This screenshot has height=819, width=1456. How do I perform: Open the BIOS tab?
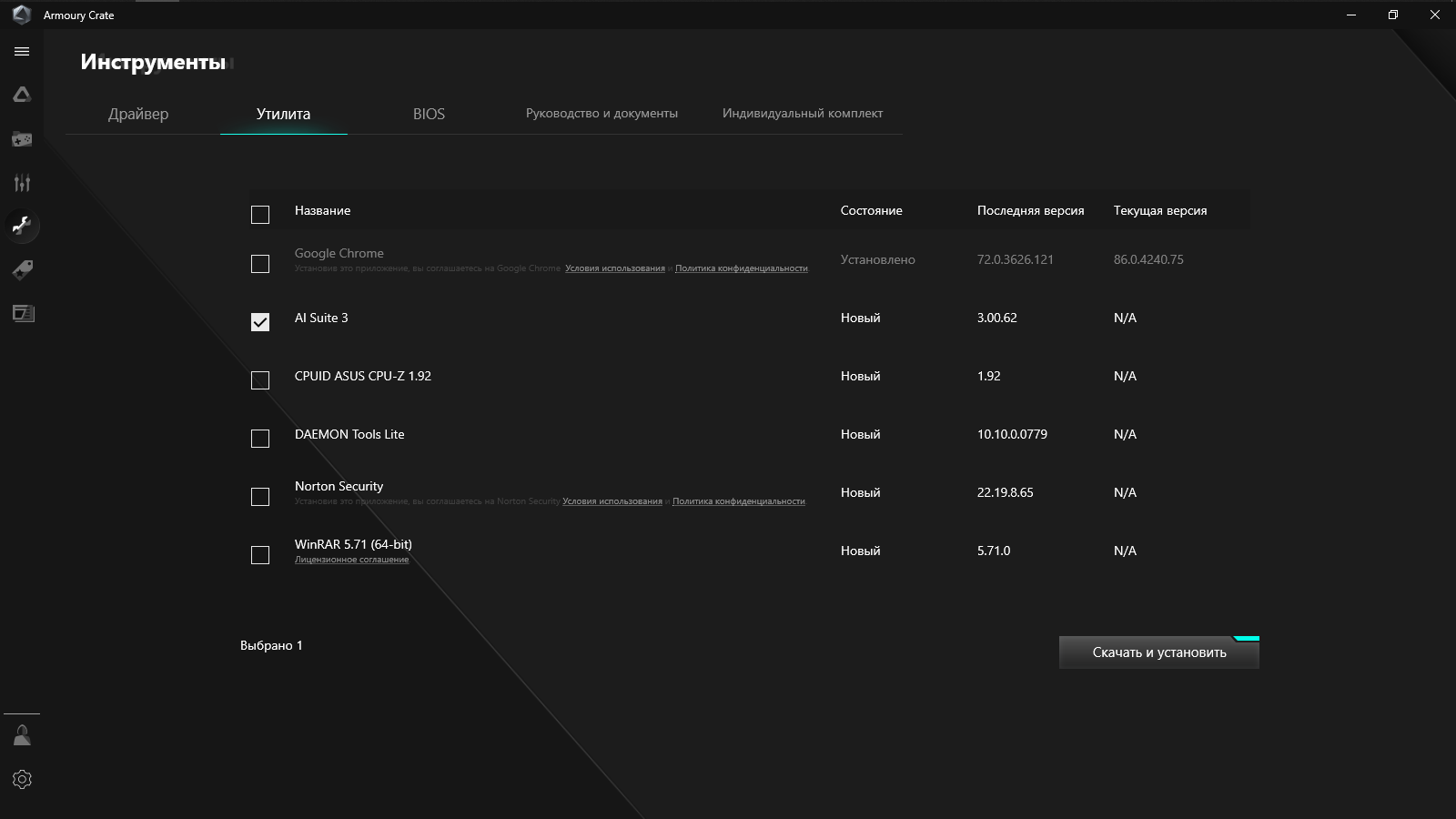(x=429, y=114)
